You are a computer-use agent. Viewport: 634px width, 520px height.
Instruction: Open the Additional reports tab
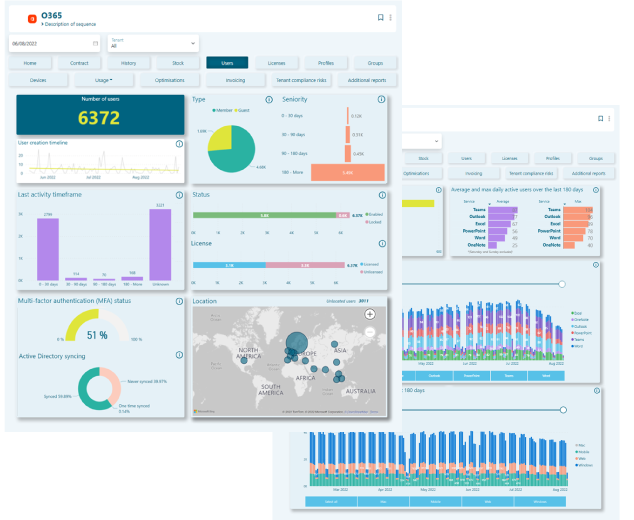click(367, 80)
